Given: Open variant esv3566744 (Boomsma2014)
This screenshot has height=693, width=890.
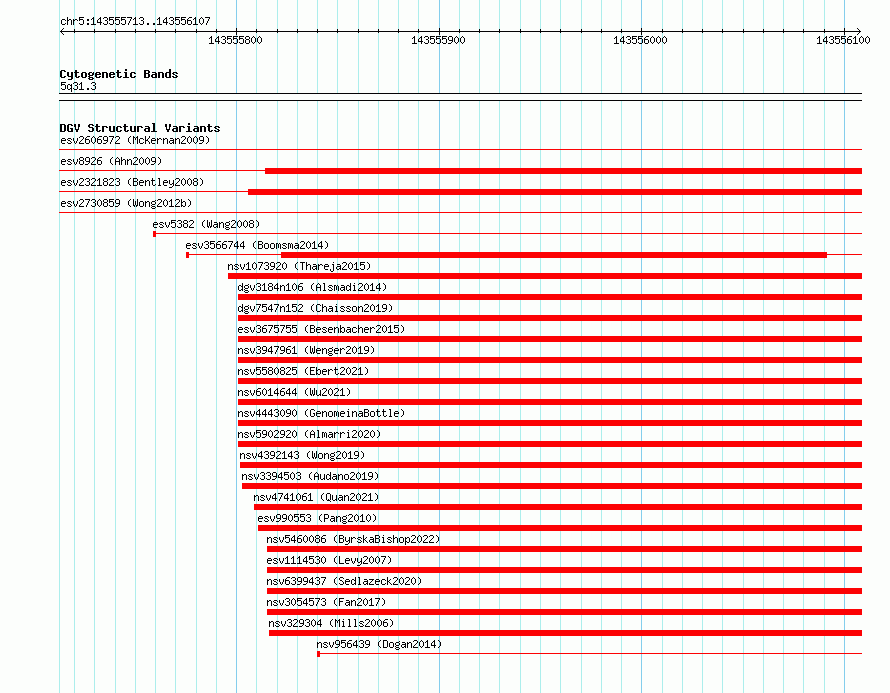Looking at the screenshot, I should click(x=257, y=245).
